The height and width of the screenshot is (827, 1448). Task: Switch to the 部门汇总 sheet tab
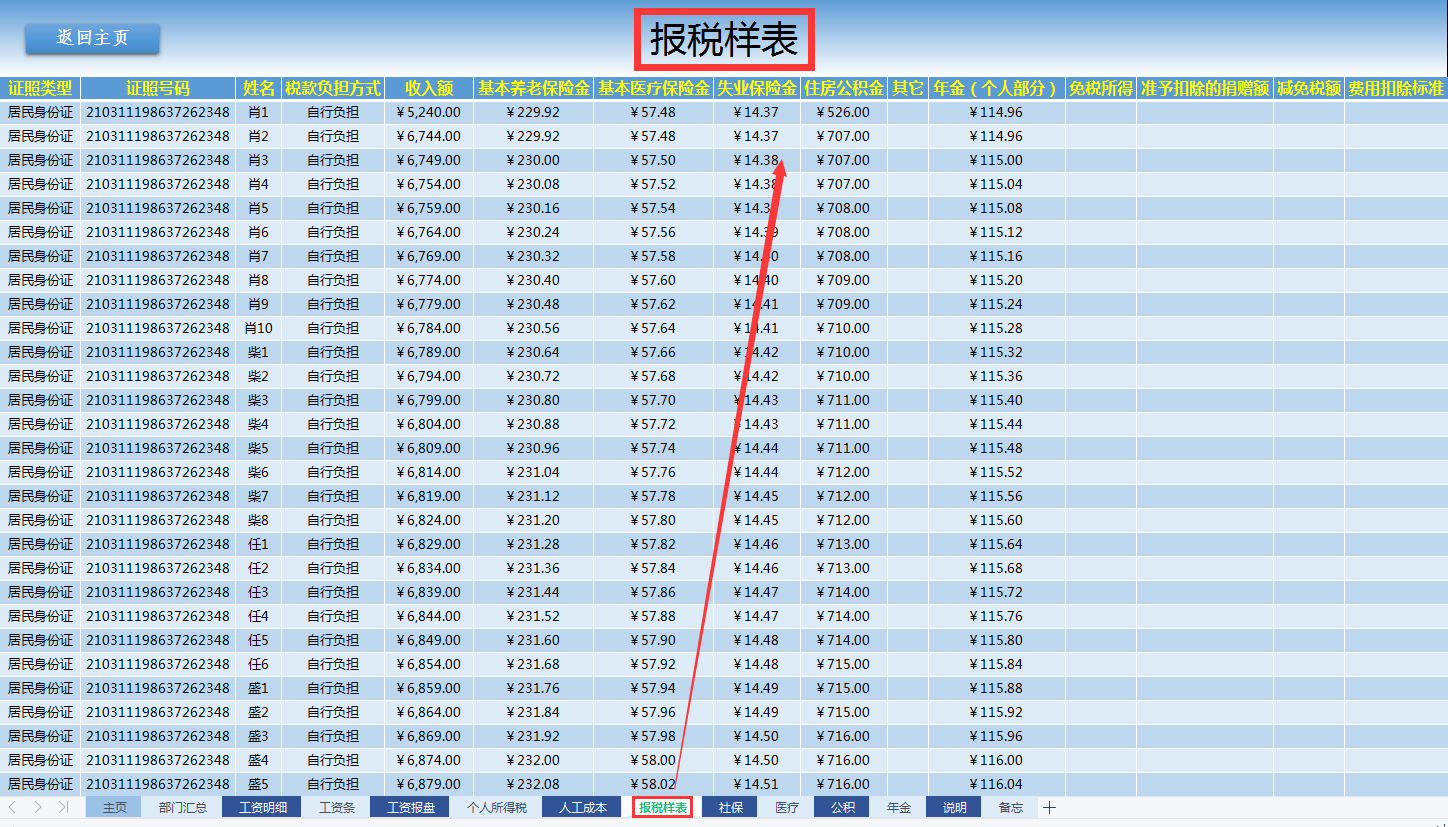click(183, 807)
